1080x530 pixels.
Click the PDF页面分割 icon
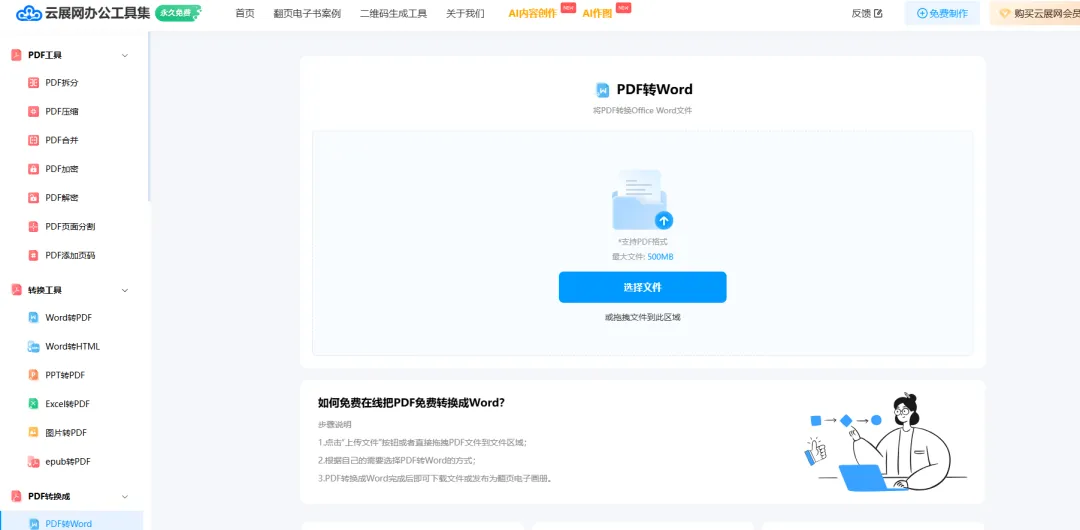[33, 227]
